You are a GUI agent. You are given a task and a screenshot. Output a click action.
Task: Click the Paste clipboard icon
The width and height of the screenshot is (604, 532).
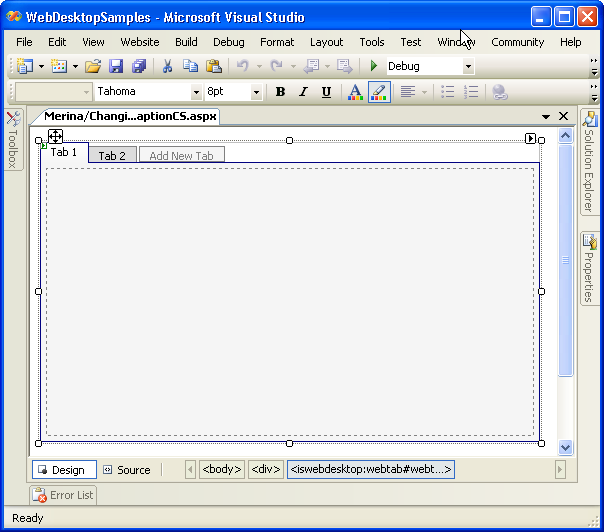tap(213, 66)
